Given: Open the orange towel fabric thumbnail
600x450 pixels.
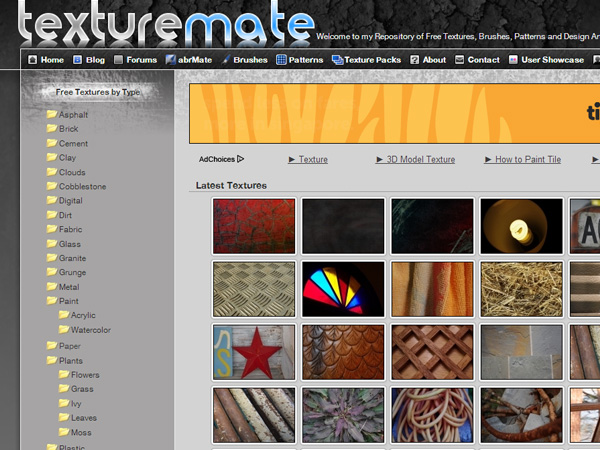Looking at the screenshot, I should pyautogui.click(x=432, y=289).
